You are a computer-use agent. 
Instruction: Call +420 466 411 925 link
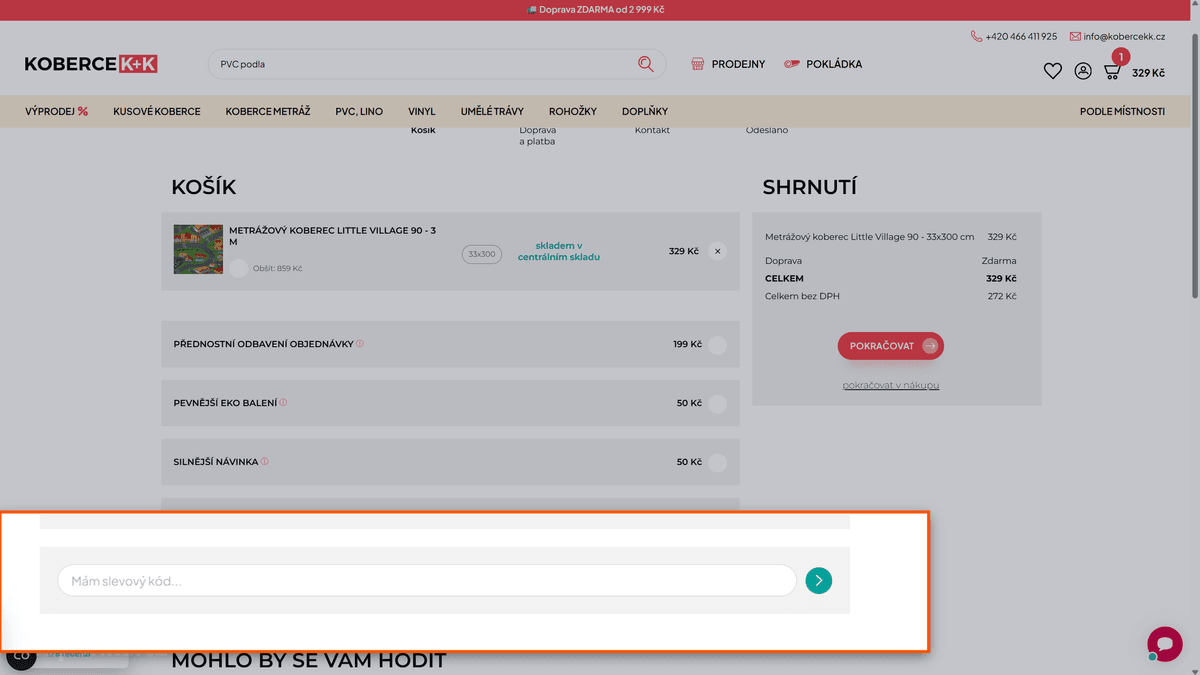[1021, 36]
